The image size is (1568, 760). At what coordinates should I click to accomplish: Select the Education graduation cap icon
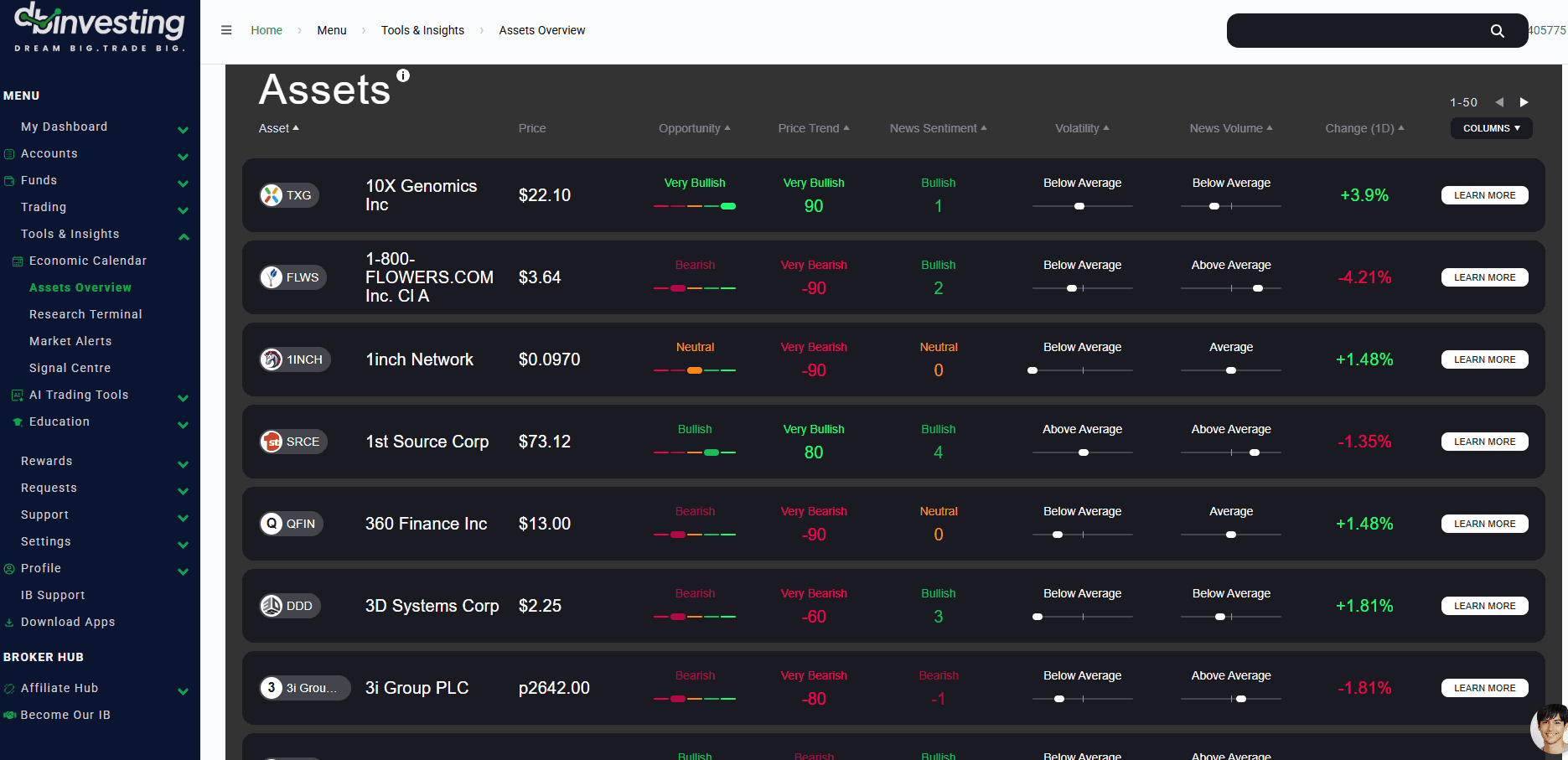tap(17, 421)
